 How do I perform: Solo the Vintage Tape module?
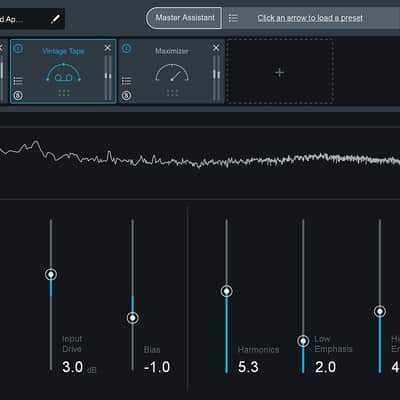click(18, 96)
